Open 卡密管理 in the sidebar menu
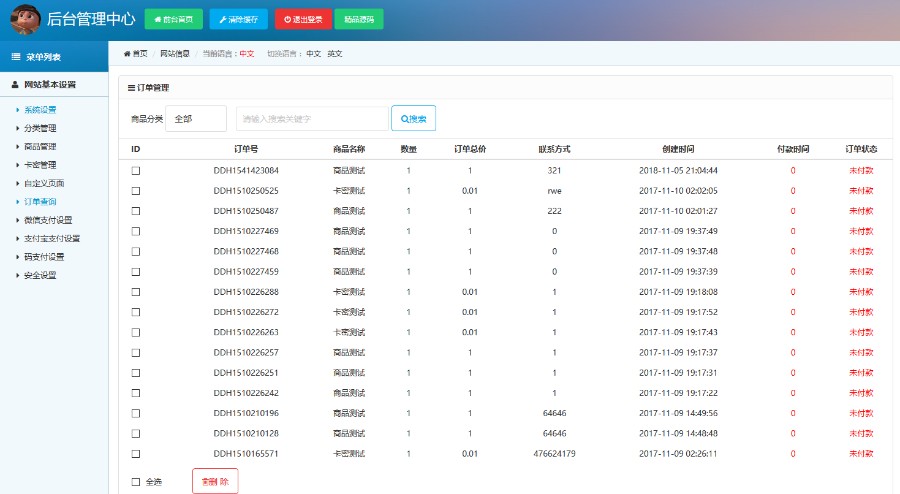900x494 pixels. click(40, 165)
